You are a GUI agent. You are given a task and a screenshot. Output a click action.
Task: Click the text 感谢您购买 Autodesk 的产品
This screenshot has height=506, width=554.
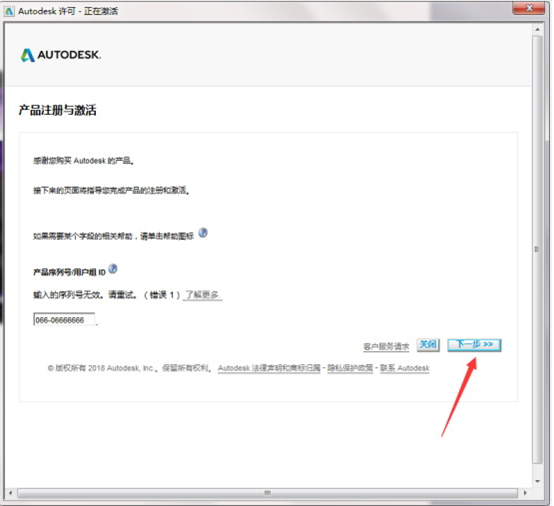click(83, 161)
